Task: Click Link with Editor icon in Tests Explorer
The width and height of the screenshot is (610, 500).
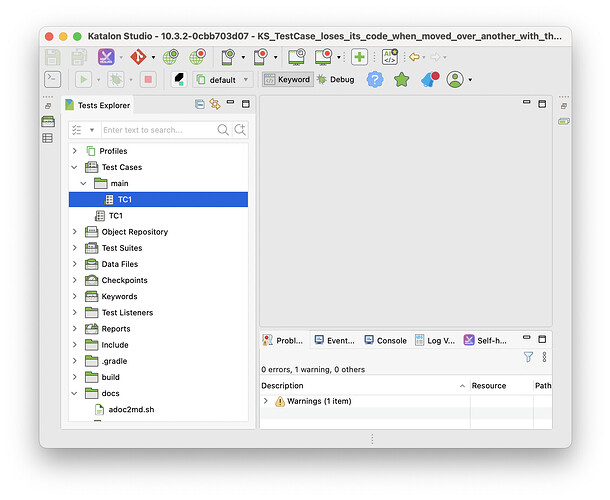Action: (215, 104)
